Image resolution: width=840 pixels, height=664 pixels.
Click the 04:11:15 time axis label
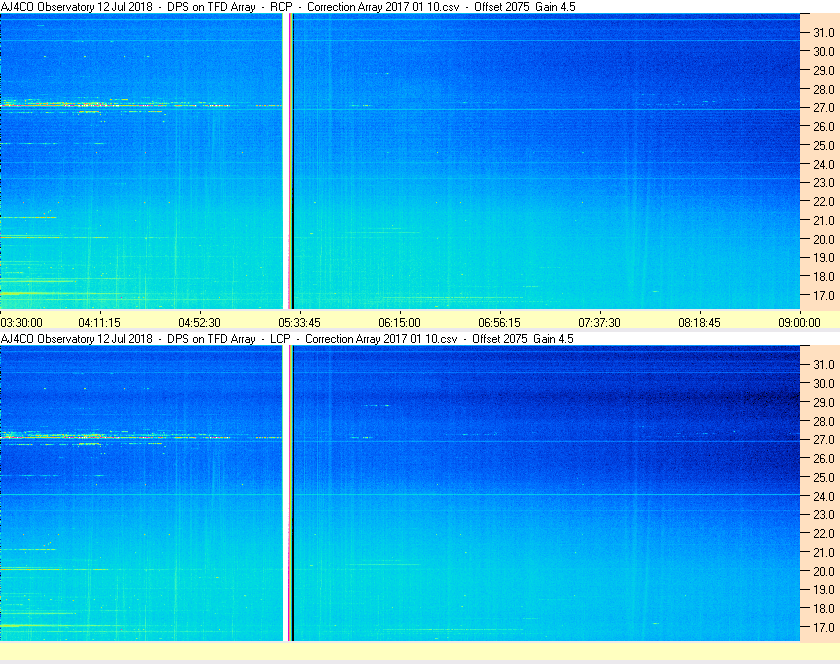point(100,323)
